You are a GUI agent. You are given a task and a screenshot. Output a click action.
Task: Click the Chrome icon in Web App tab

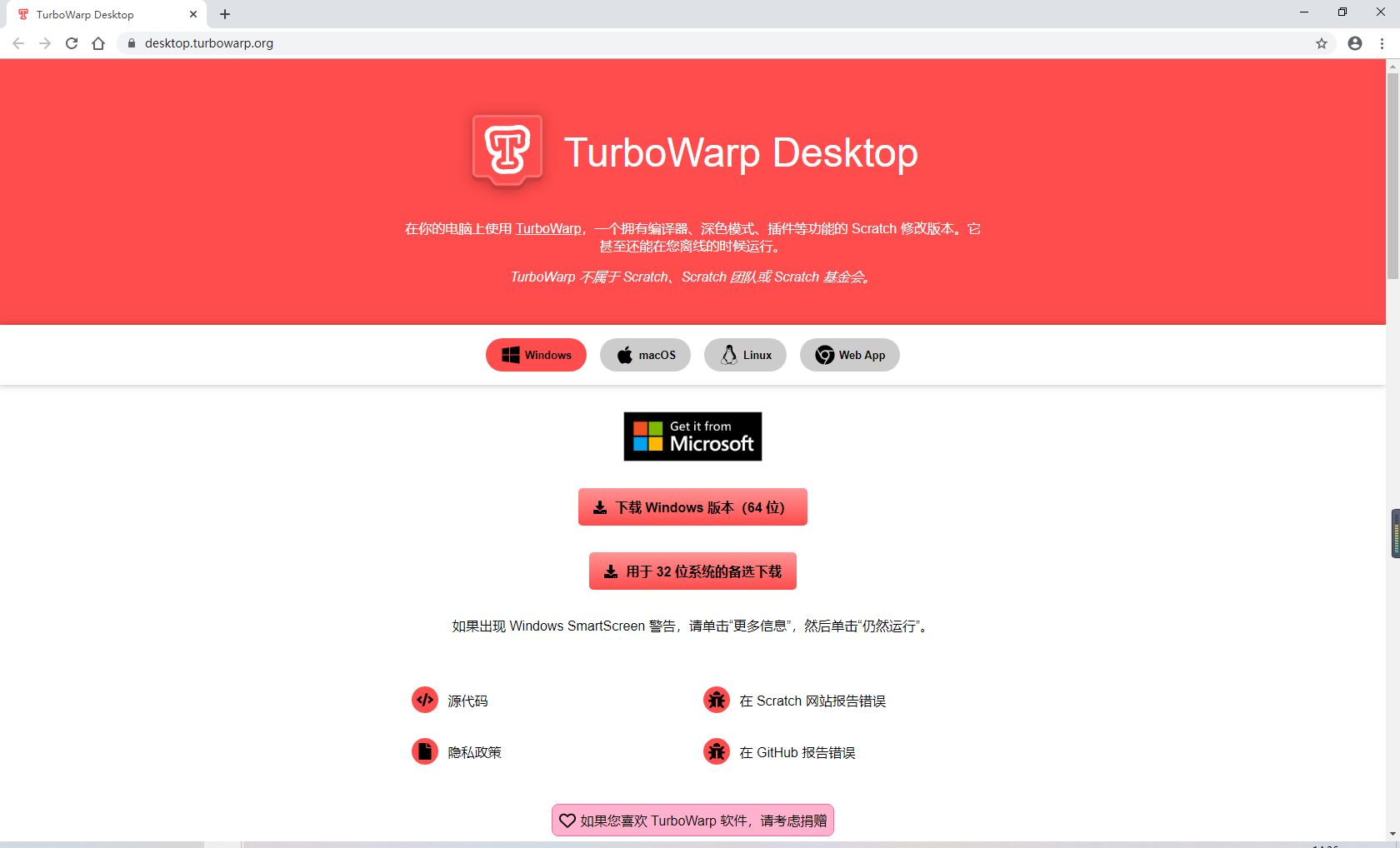825,355
